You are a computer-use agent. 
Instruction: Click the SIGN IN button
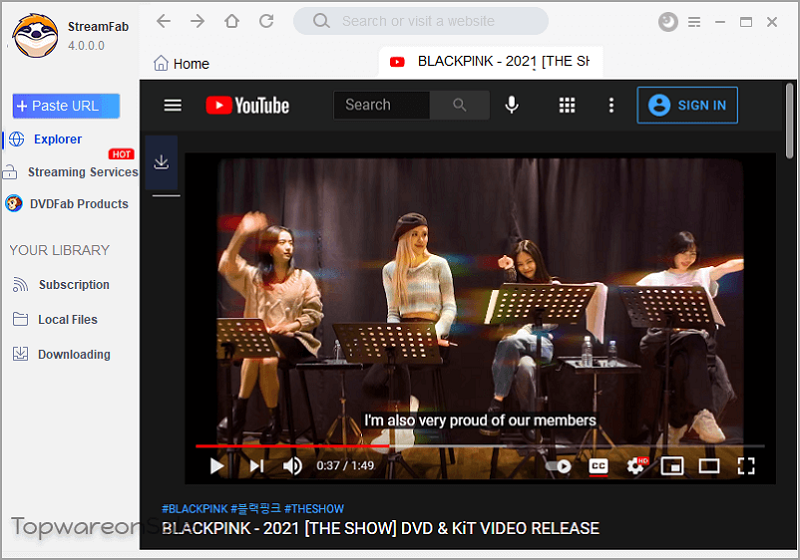[x=687, y=105]
